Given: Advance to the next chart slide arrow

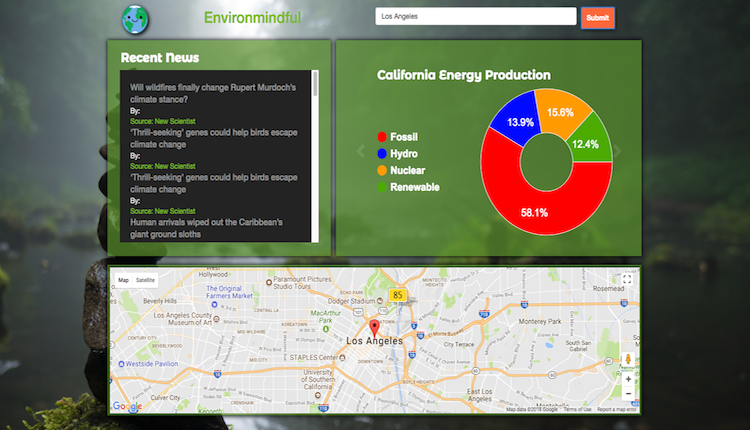Looking at the screenshot, I should click(x=617, y=151).
